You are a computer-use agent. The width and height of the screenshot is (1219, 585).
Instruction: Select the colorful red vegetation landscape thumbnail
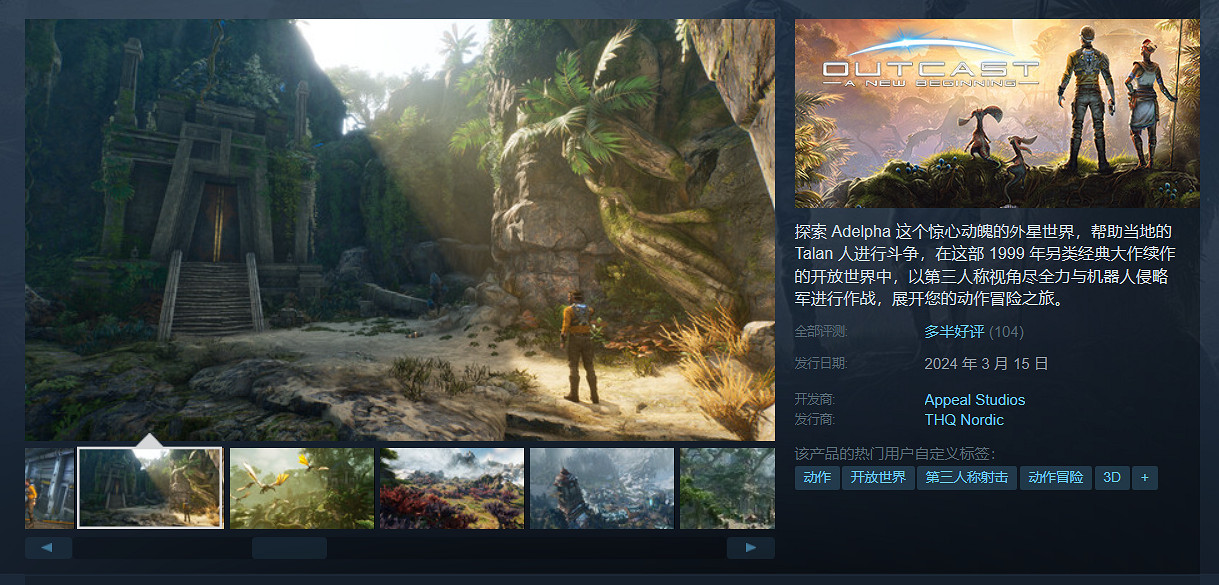click(x=451, y=487)
